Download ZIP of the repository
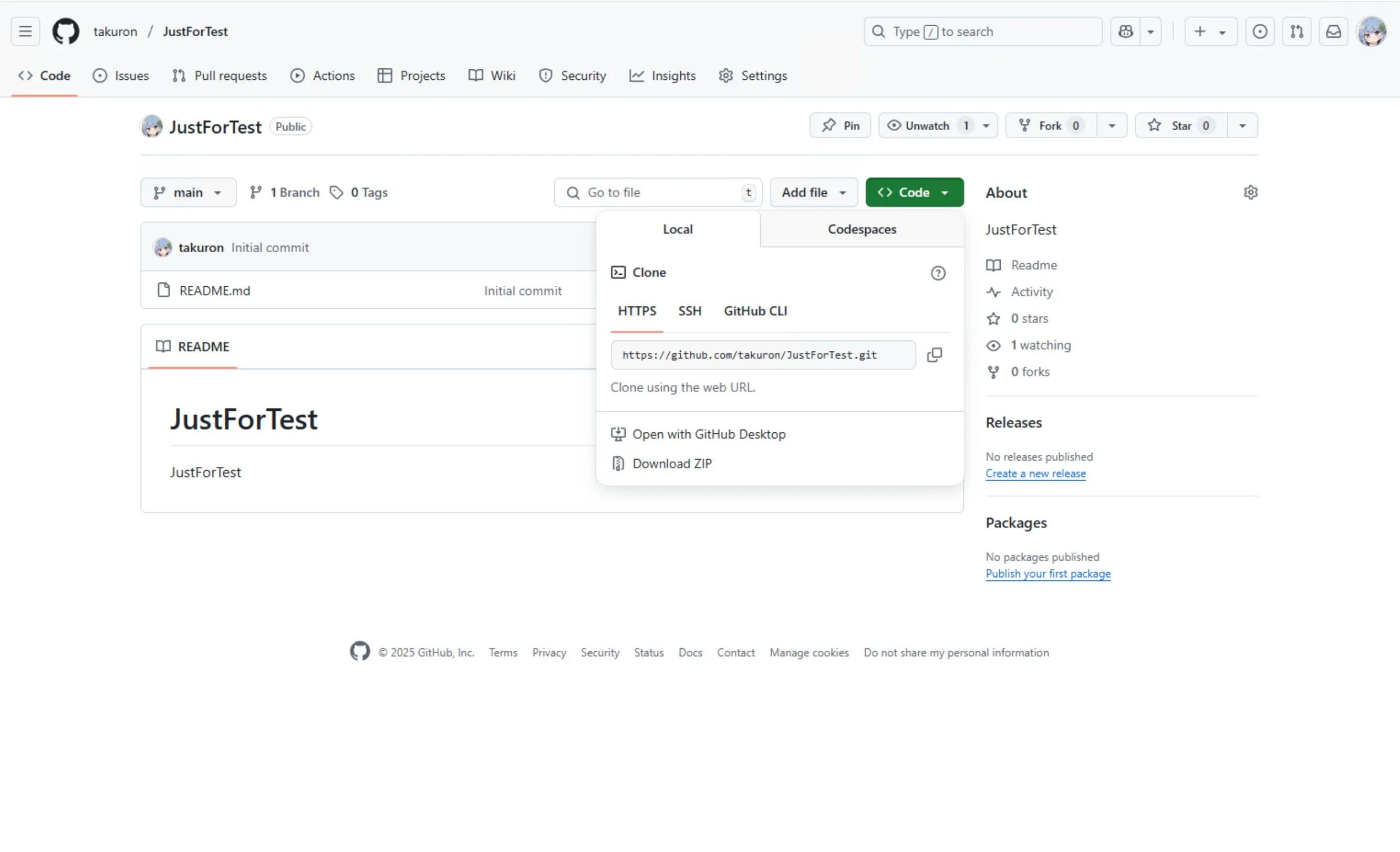Image resolution: width=1400 pixels, height=852 pixels. (x=661, y=463)
